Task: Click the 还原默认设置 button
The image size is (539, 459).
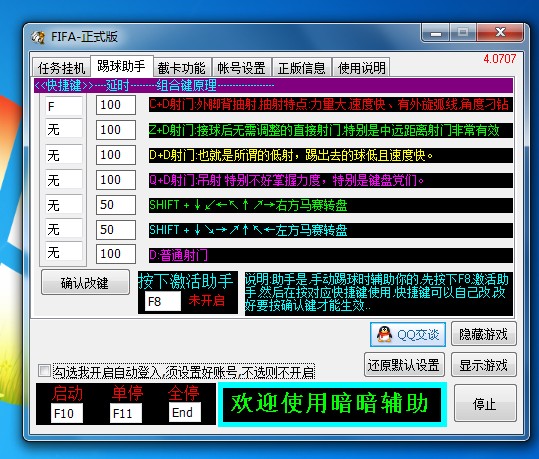Action: point(404,365)
